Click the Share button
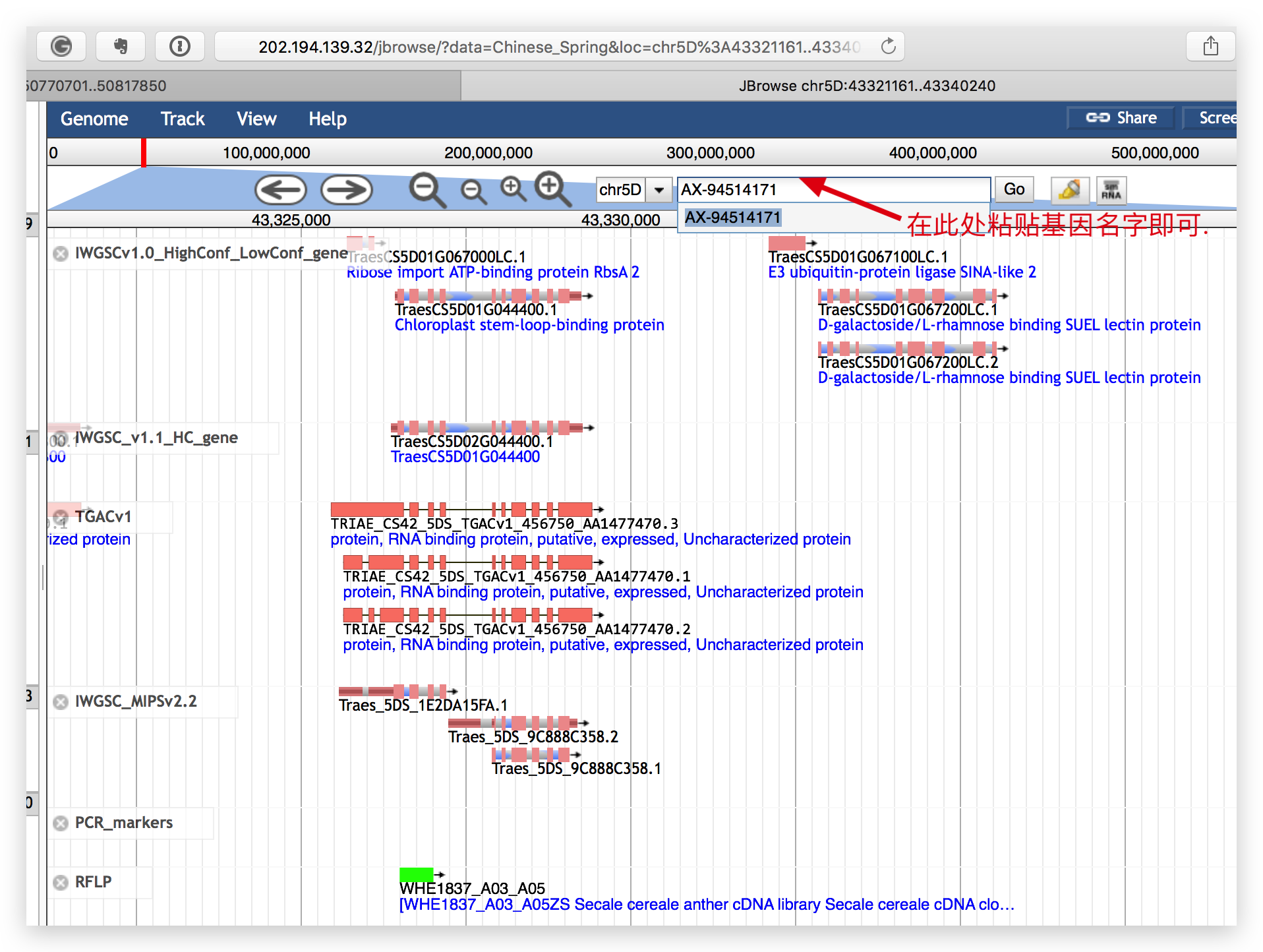The width and height of the screenshot is (1263, 952). [x=1121, y=118]
